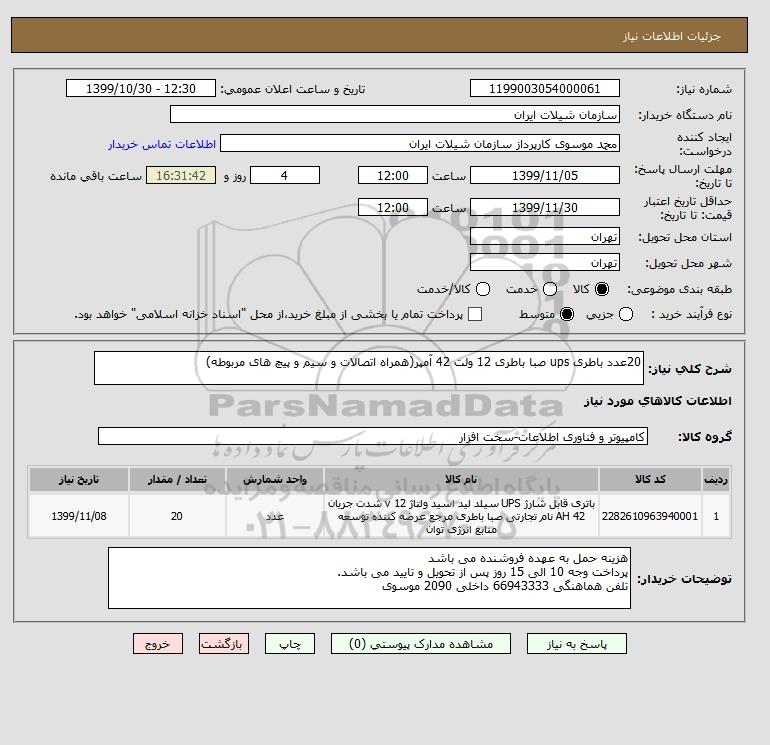
Task: Click the remaining time countdown 16:31:42
Action: click(181, 175)
